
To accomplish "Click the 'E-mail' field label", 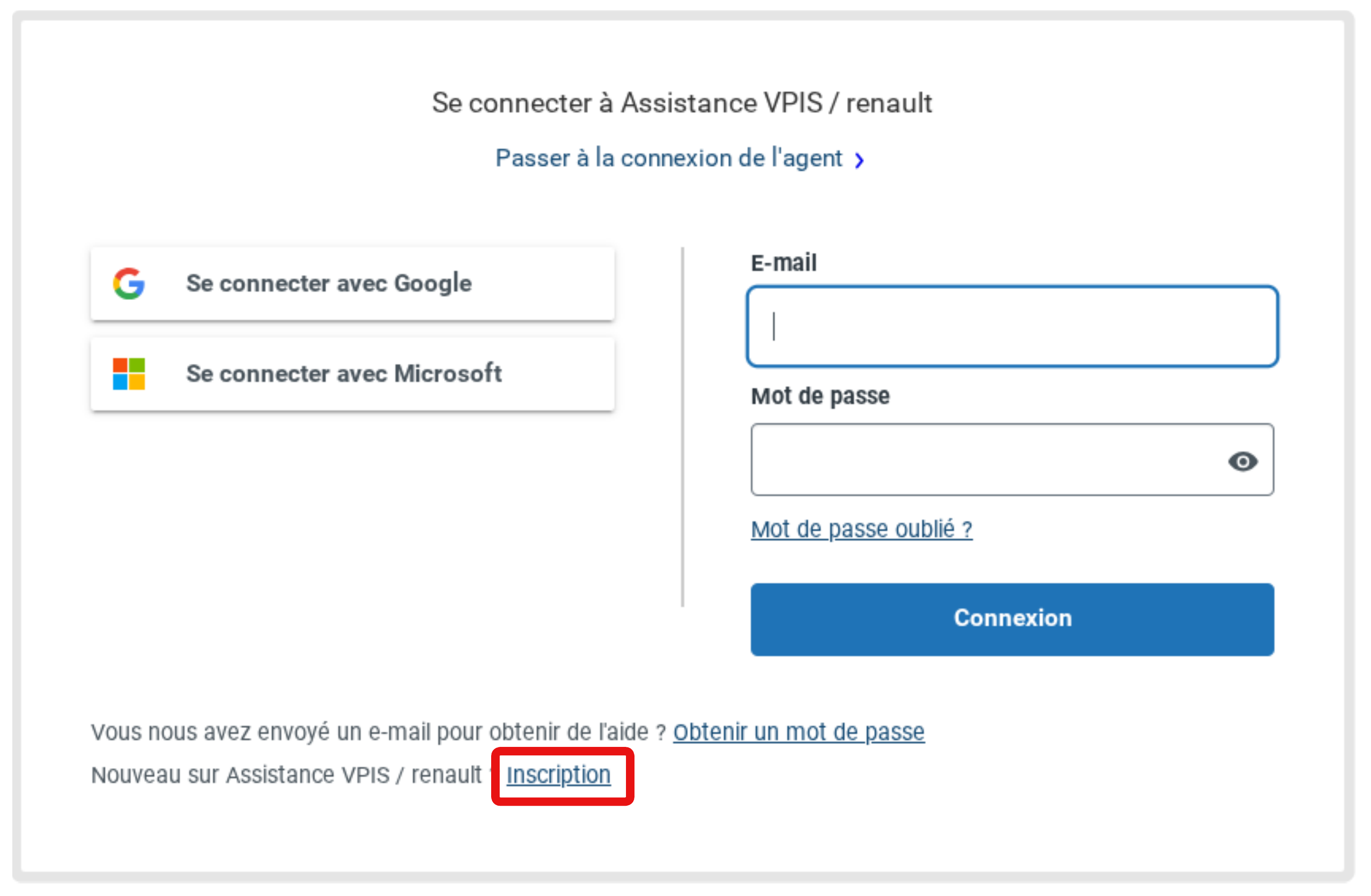I will [783, 263].
